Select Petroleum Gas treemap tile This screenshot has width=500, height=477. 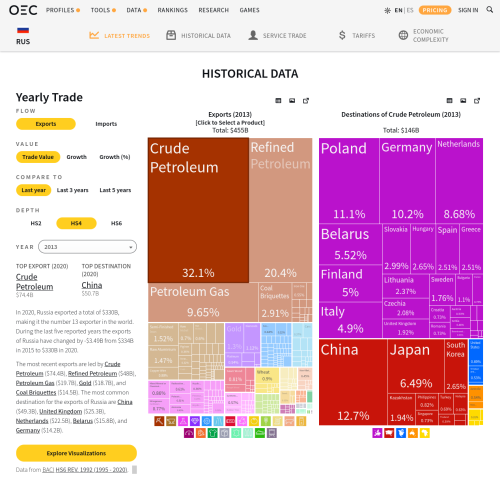point(203,302)
